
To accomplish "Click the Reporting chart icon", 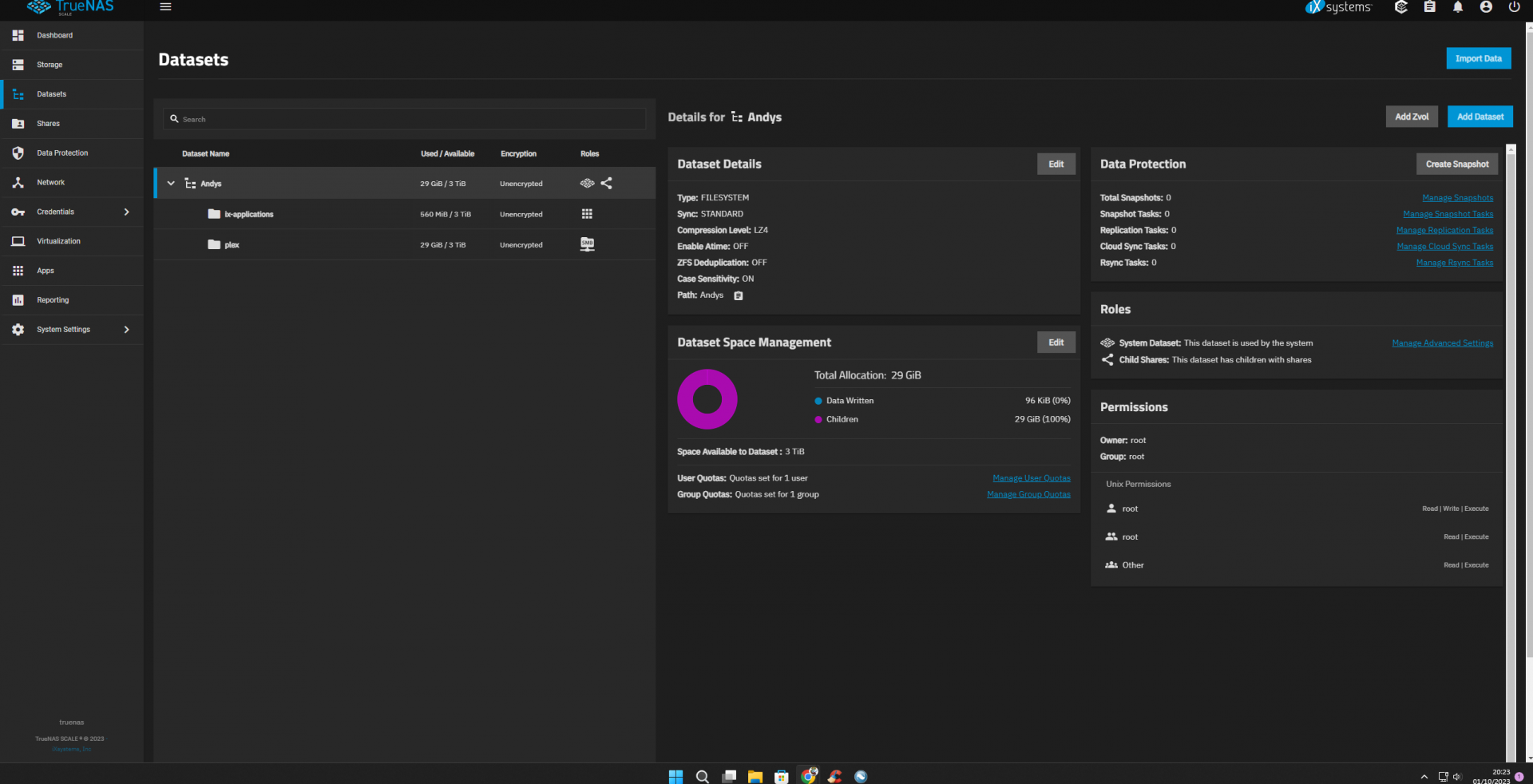I will pyautogui.click(x=18, y=300).
